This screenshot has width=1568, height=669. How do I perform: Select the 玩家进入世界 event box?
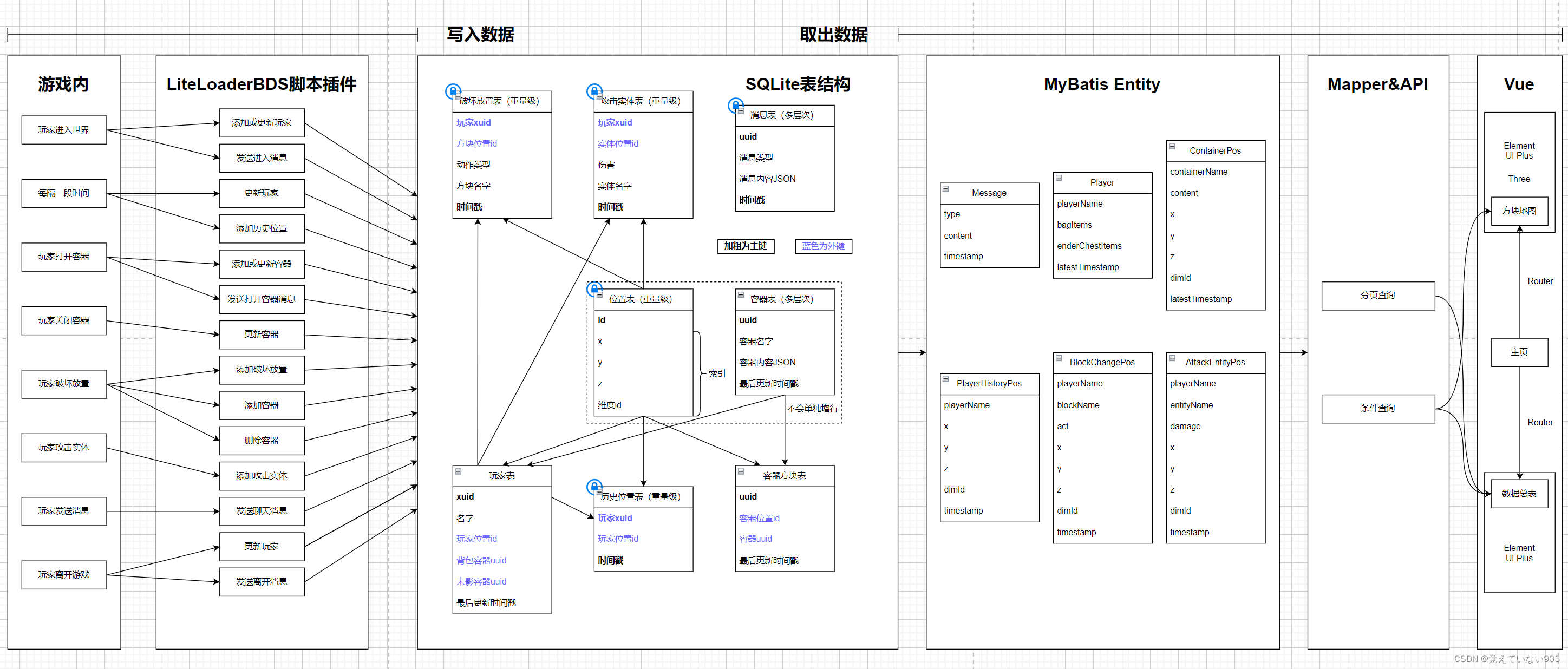coord(64,130)
